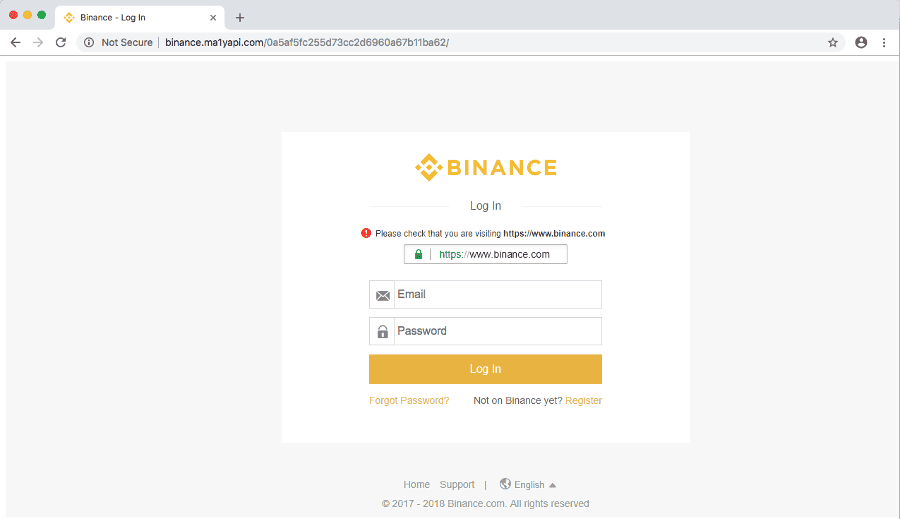
Task: Follow the Register link
Action: pyautogui.click(x=584, y=401)
